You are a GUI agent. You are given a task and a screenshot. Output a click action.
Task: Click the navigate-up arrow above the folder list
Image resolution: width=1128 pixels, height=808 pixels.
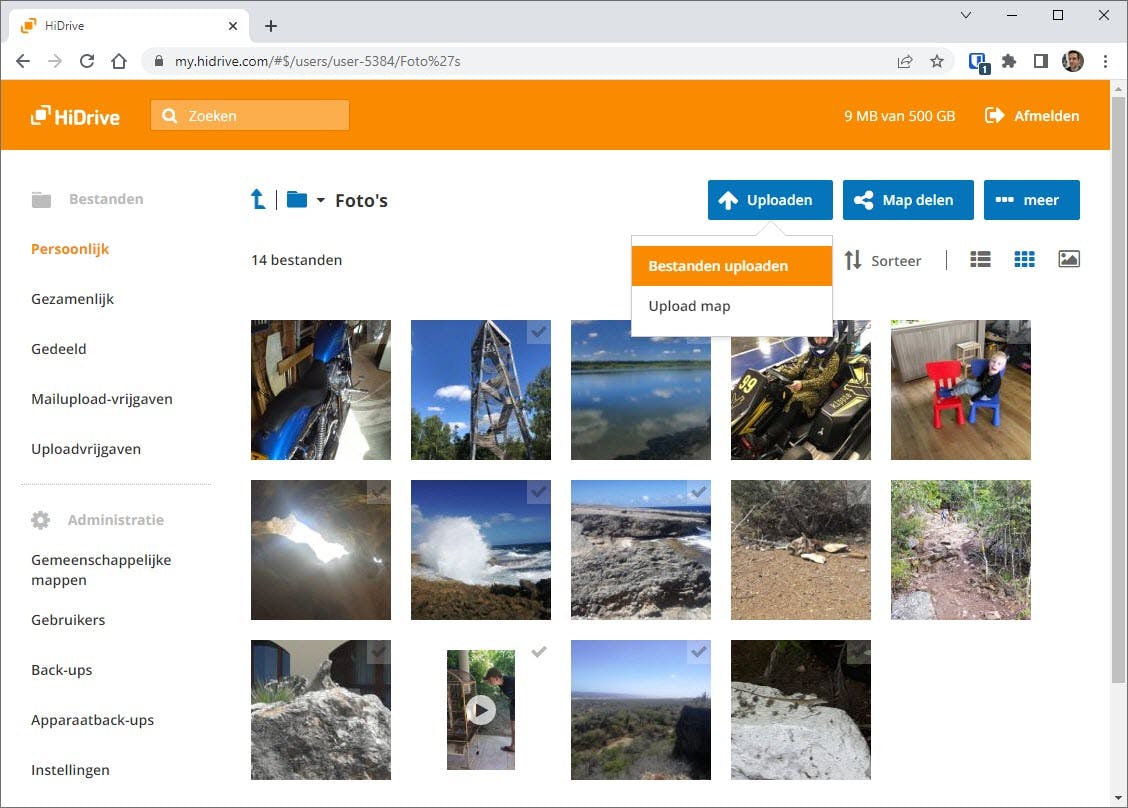[257, 198]
